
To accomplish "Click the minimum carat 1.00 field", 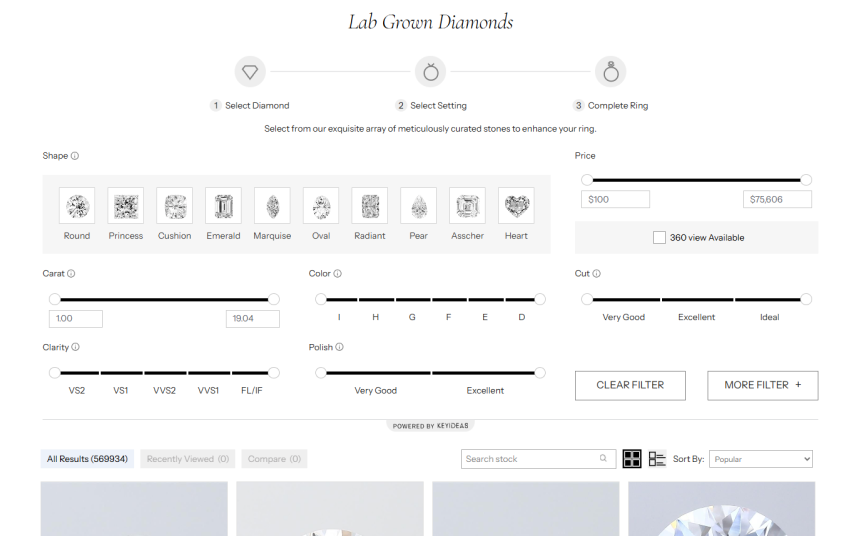I will 76,319.
